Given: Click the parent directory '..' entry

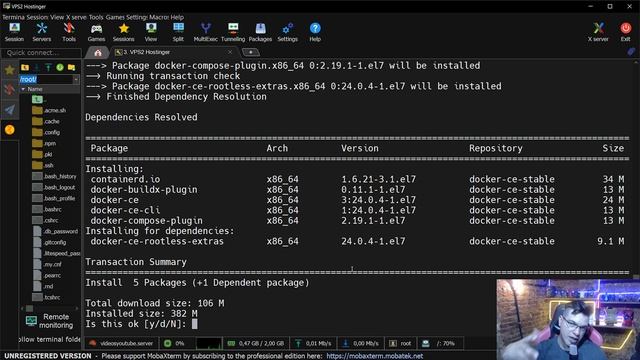Looking at the screenshot, I should pyautogui.click(x=40, y=99).
